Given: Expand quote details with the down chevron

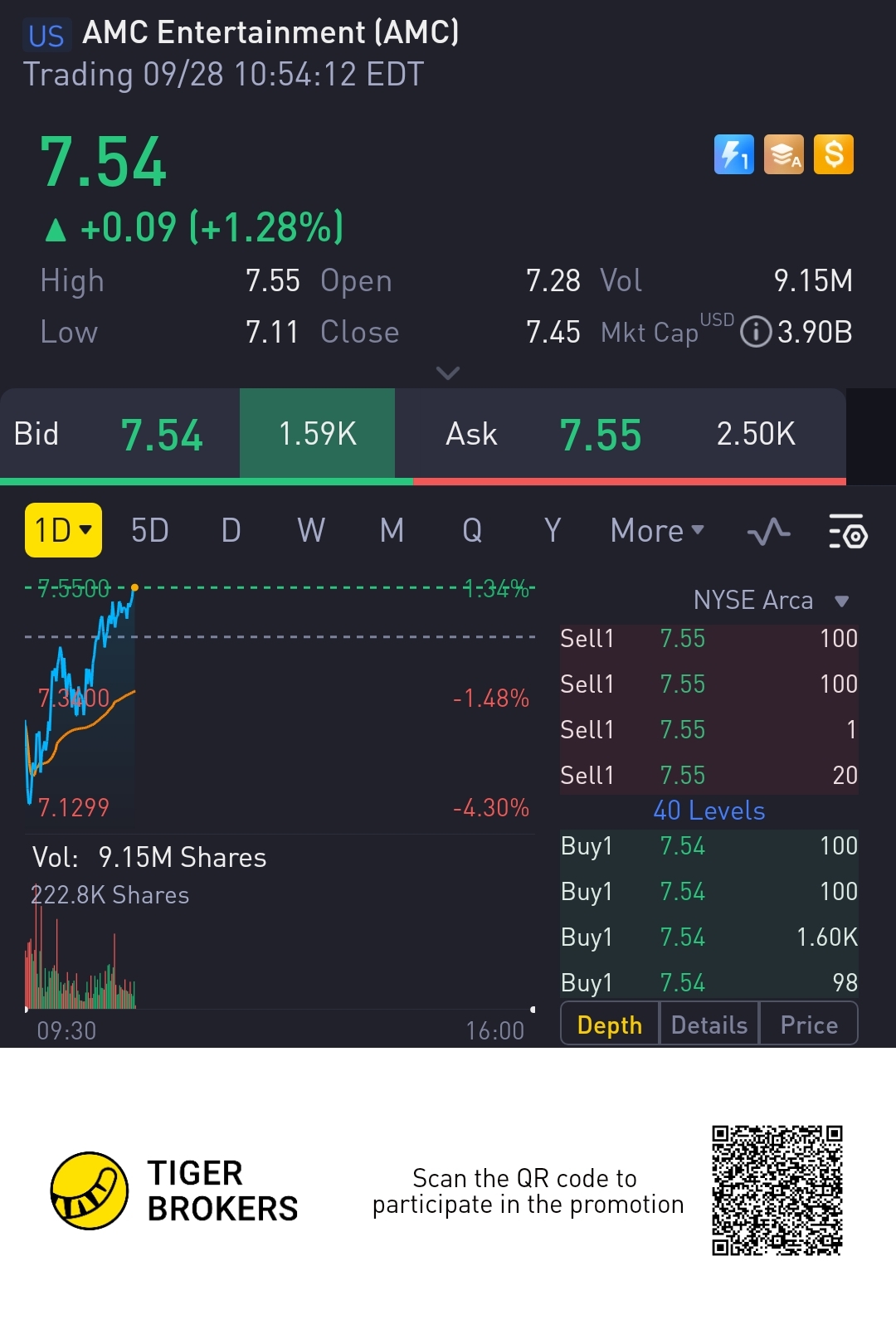Looking at the screenshot, I should click(x=448, y=373).
